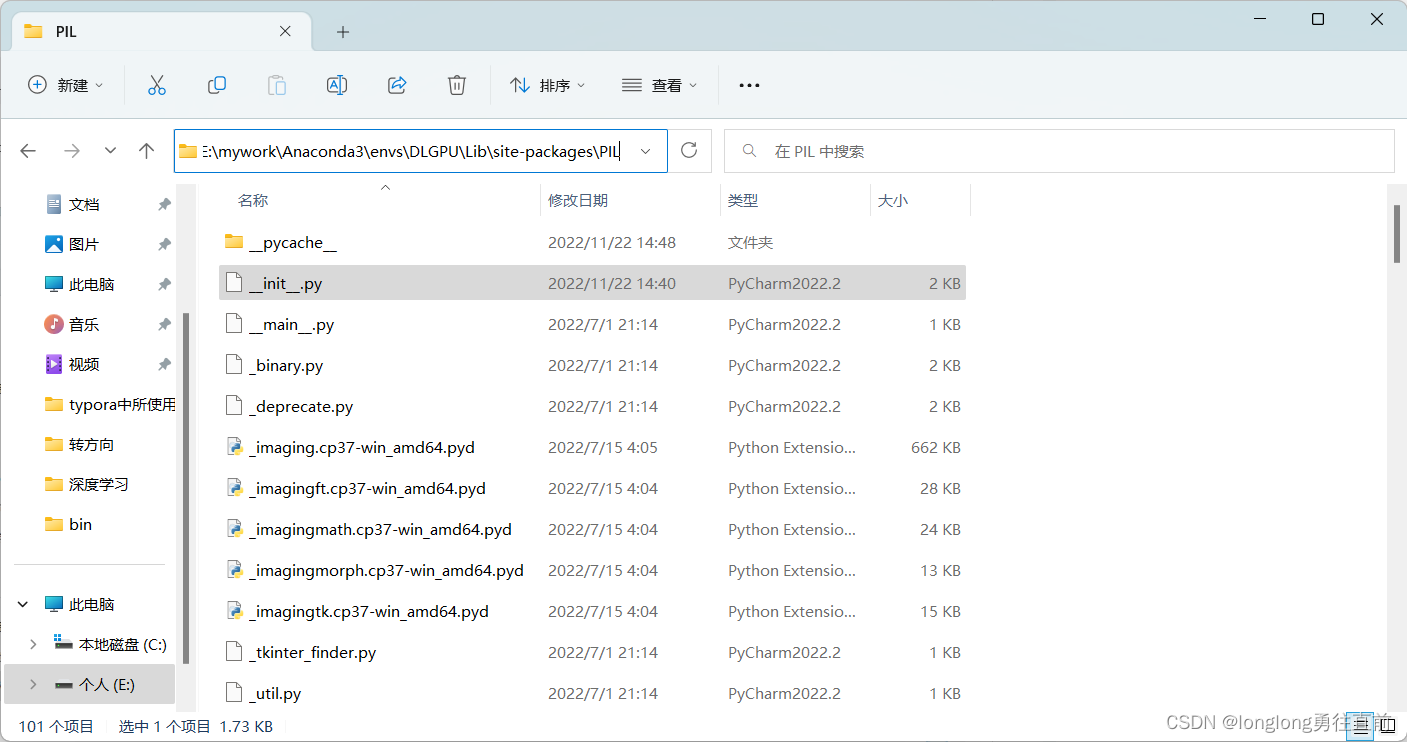This screenshot has width=1407, height=742.
Task: Click the _imaging.cp37-win_amd64.pyd file icon
Action: [x=234, y=447]
